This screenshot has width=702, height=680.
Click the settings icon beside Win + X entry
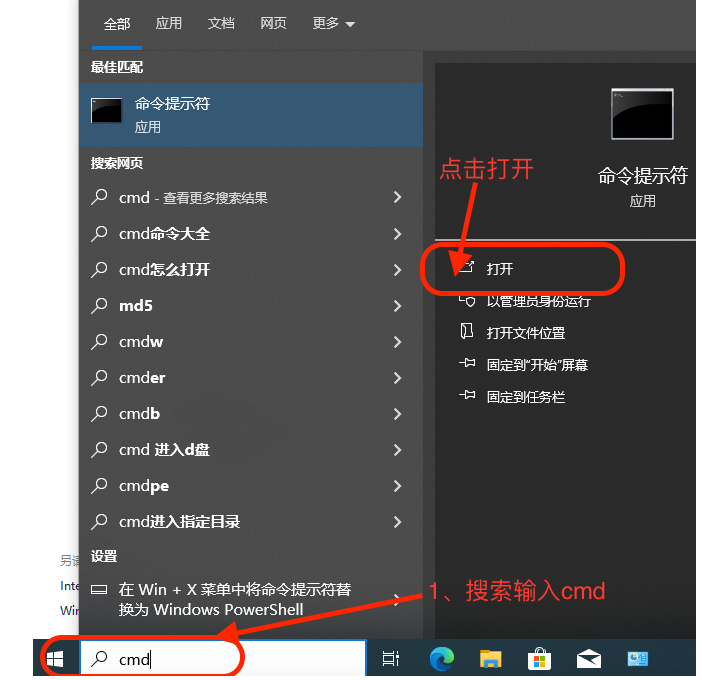(x=99, y=589)
